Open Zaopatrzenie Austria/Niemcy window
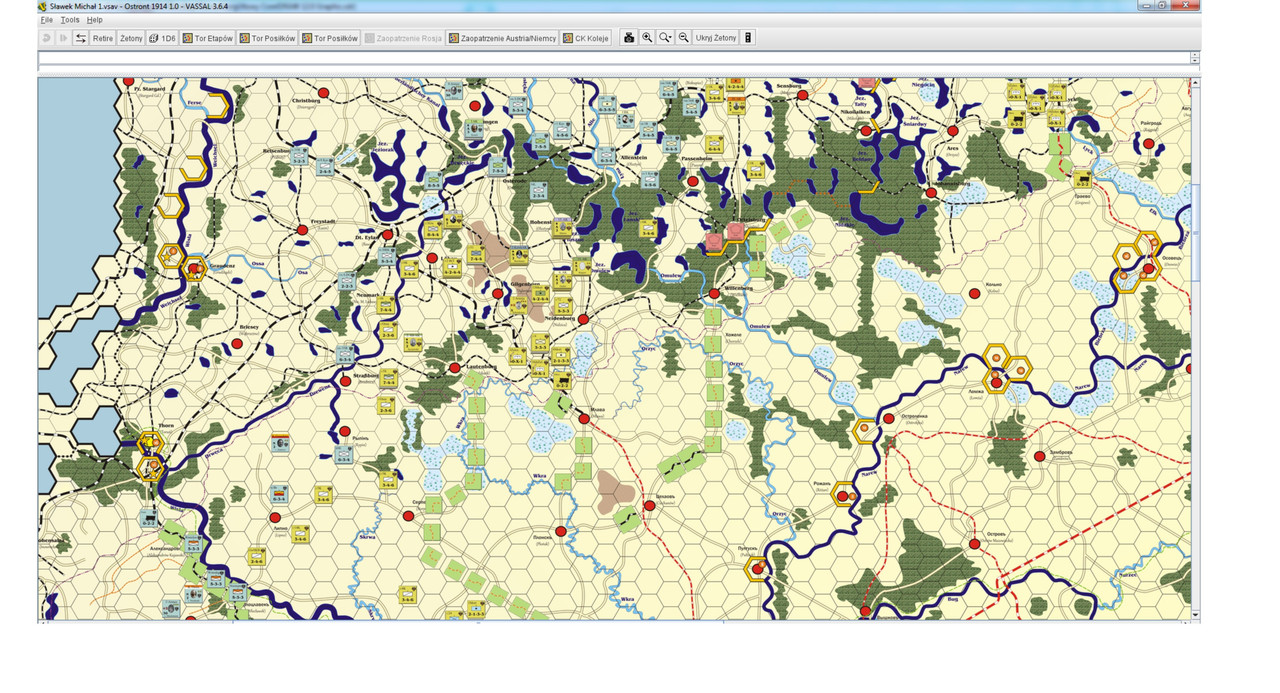 [502, 38]
